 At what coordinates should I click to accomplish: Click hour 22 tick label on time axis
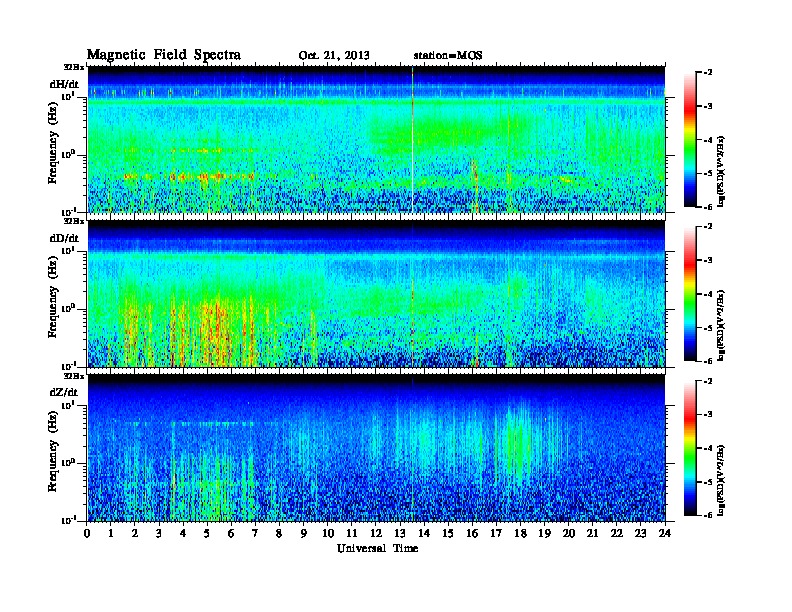(x=617, y=533)
